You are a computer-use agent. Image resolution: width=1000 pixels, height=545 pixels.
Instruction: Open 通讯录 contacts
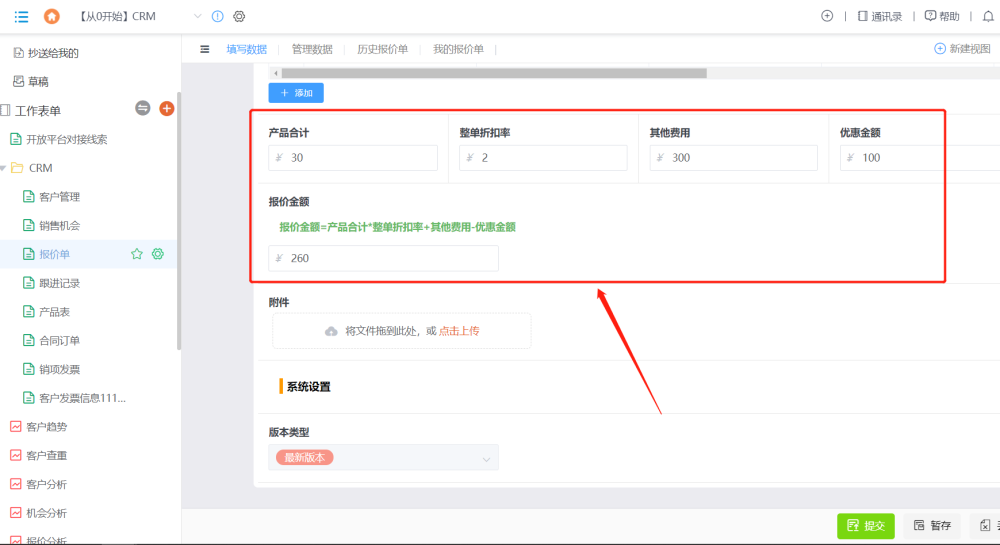point(879,17)
